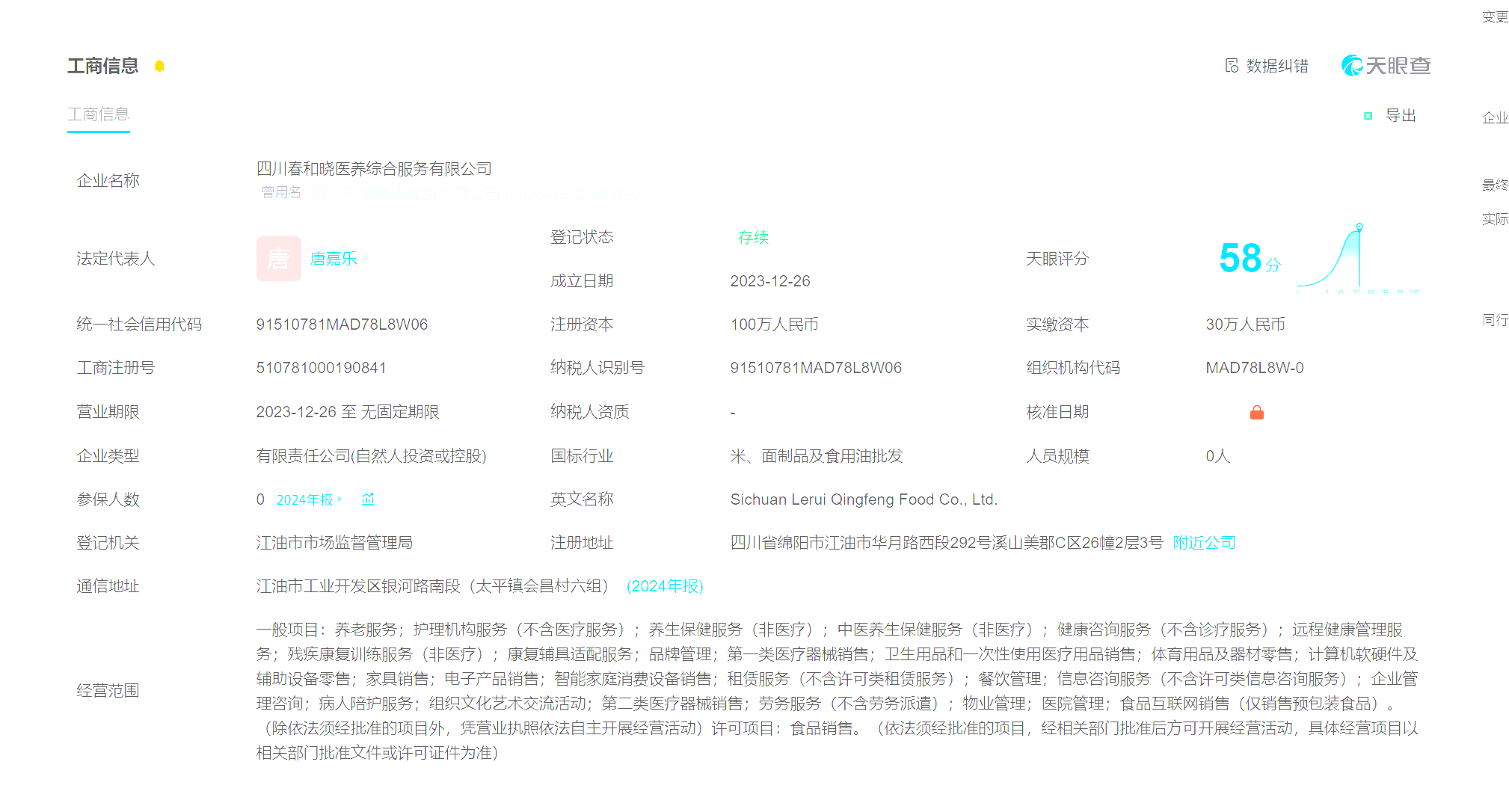Expand the 2024年报 arrow in 参保人数 row
Image resolution: width=1509 pixels, height=812 pixels.
click(340, 499)
